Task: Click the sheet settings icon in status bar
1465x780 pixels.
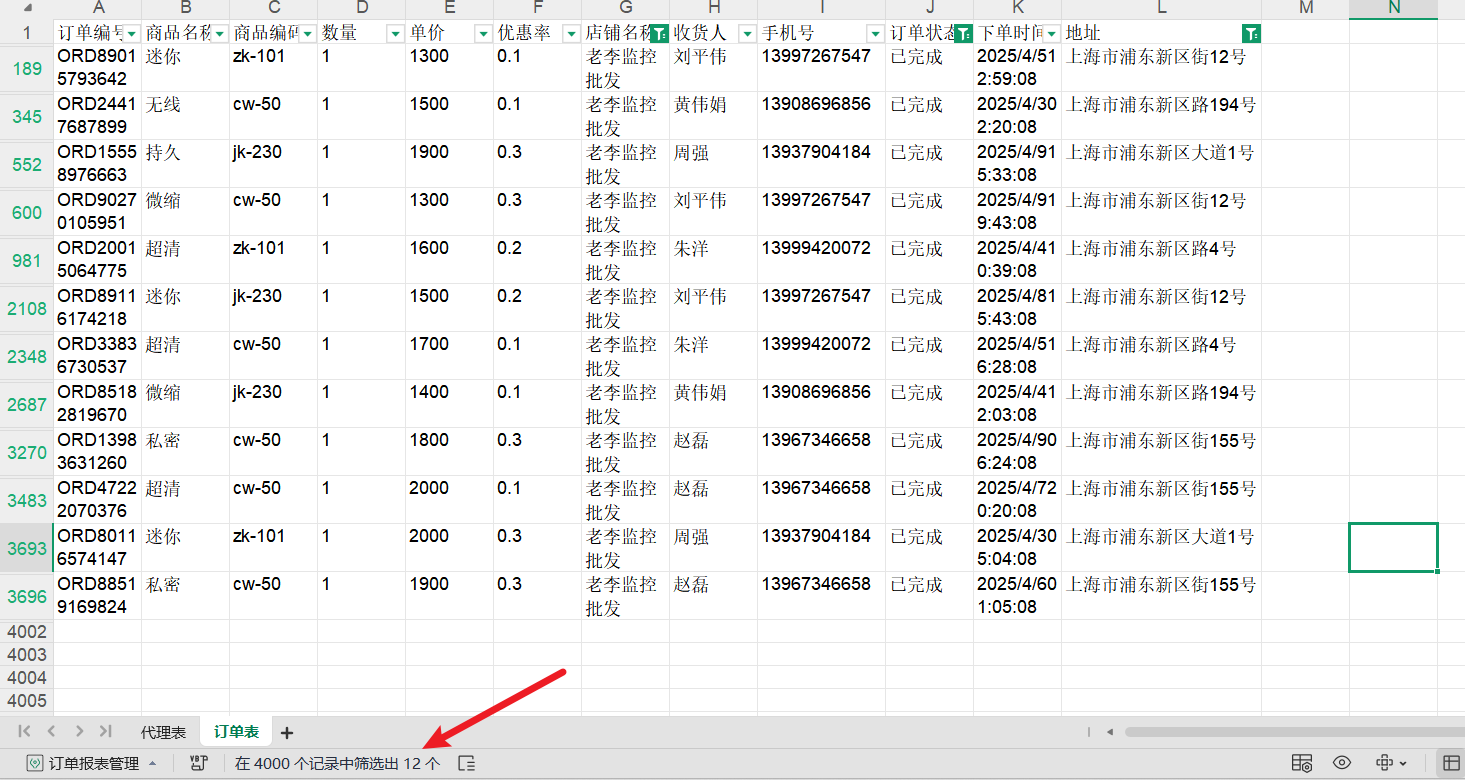Action: point(1302,763)
